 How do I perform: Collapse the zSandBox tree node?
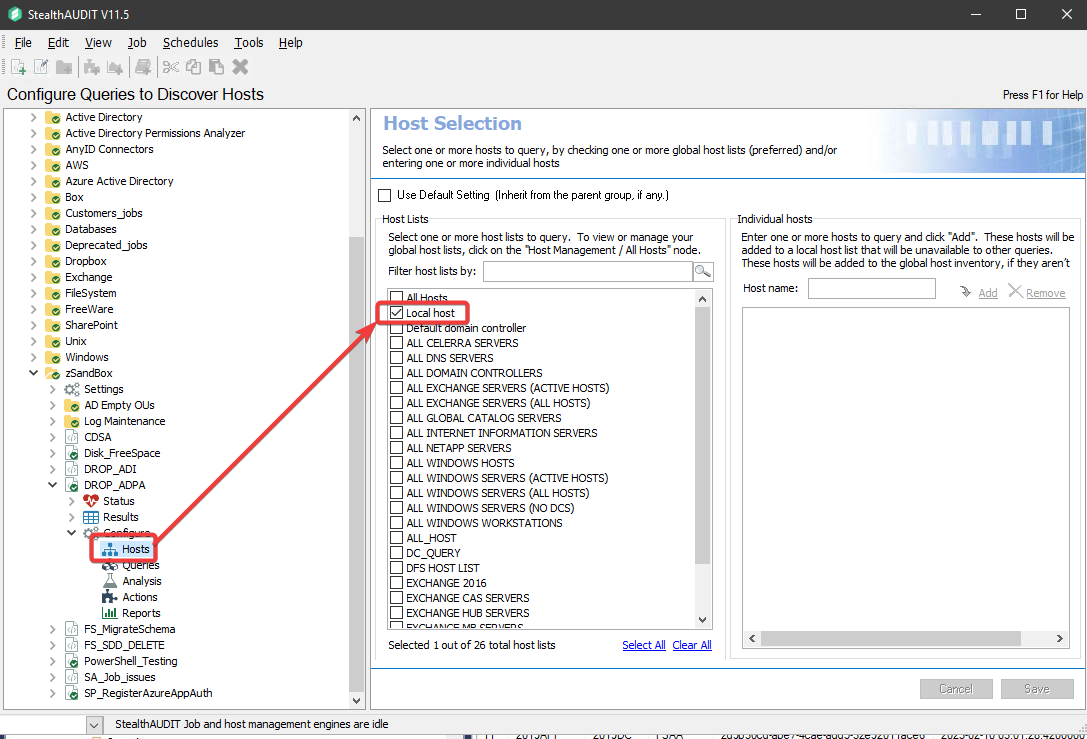pyautogui.click(x=34, y=373)
